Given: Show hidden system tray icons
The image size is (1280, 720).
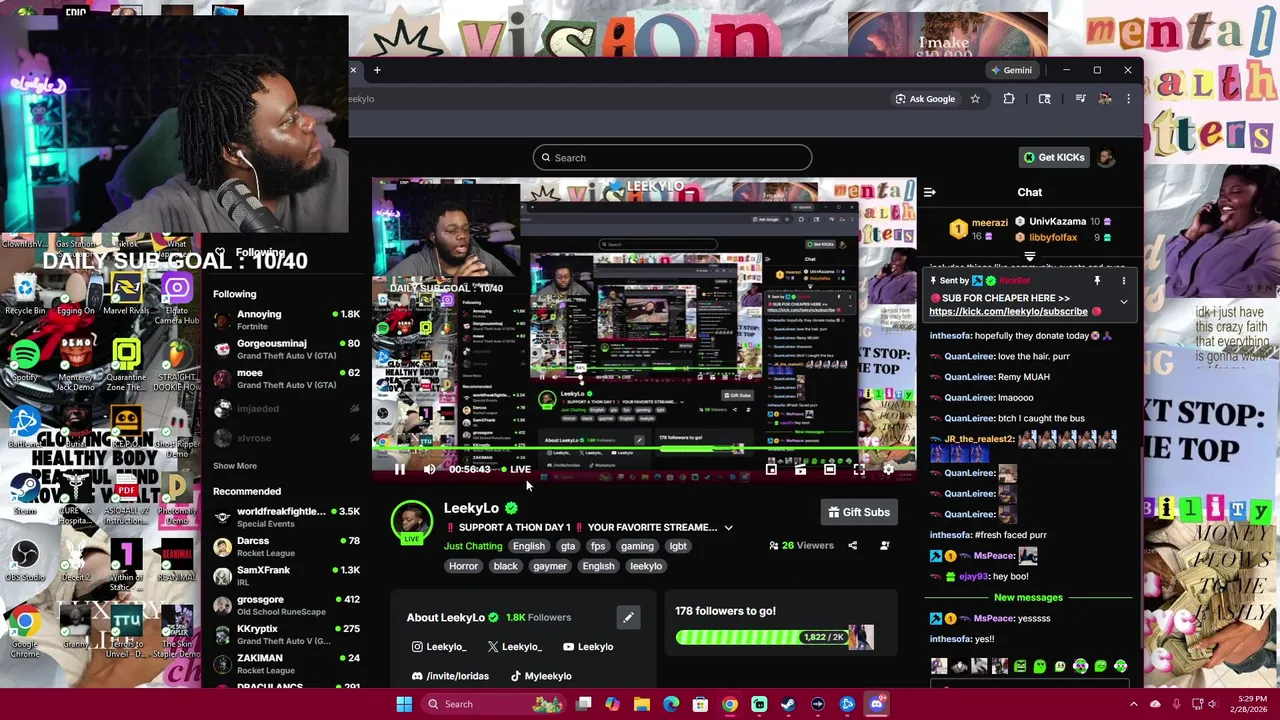Looking at the screenshot, I should [x=1133, y=704].
